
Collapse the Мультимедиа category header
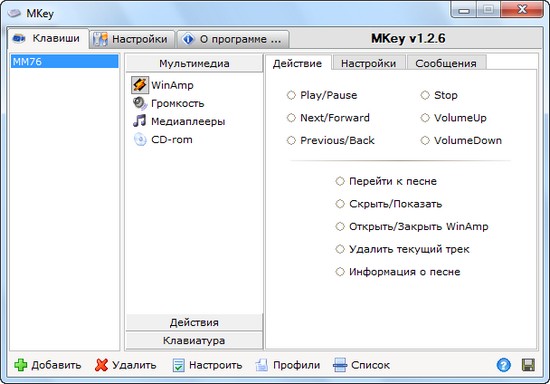[x=194, y=63]
